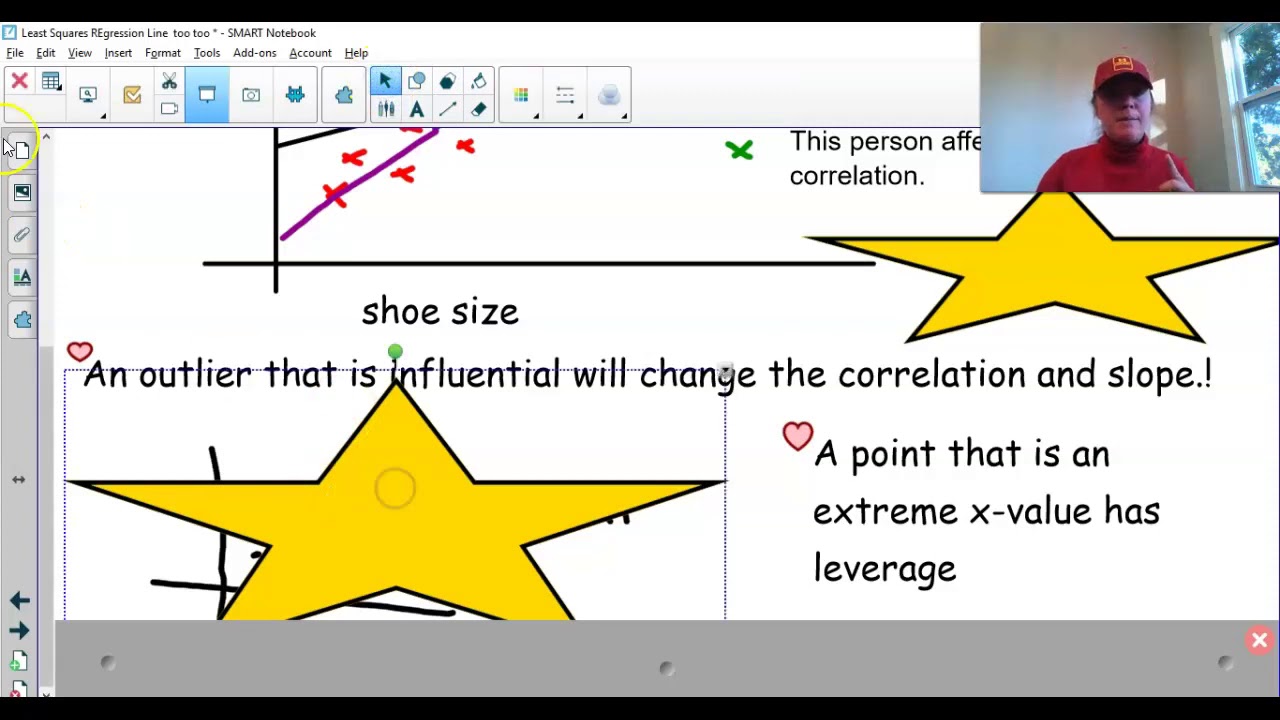
Task: Click the red X delete icon
Action: pyautogui.click(x=19, y=81)
